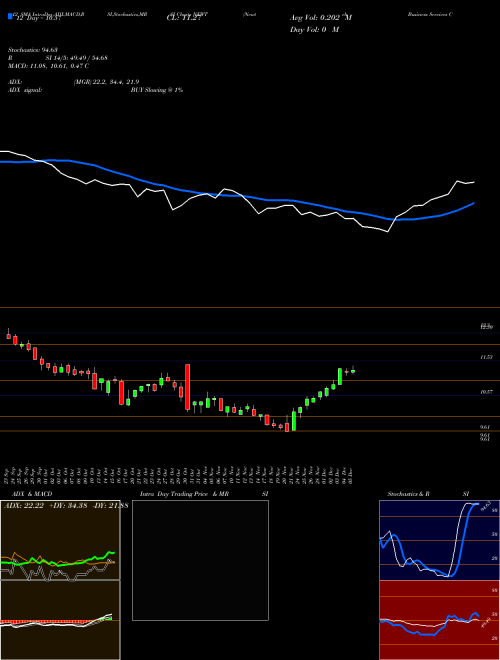Click the 94.68 label on Stochastics chart
500x660 pixels.
(487, 504)
